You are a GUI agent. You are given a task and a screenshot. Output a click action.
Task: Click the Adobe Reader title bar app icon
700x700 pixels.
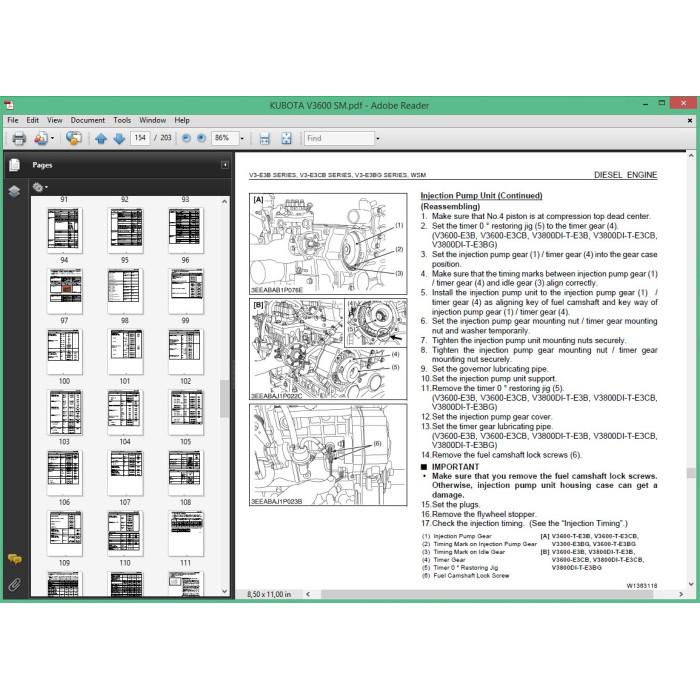(x=9, y=106)
